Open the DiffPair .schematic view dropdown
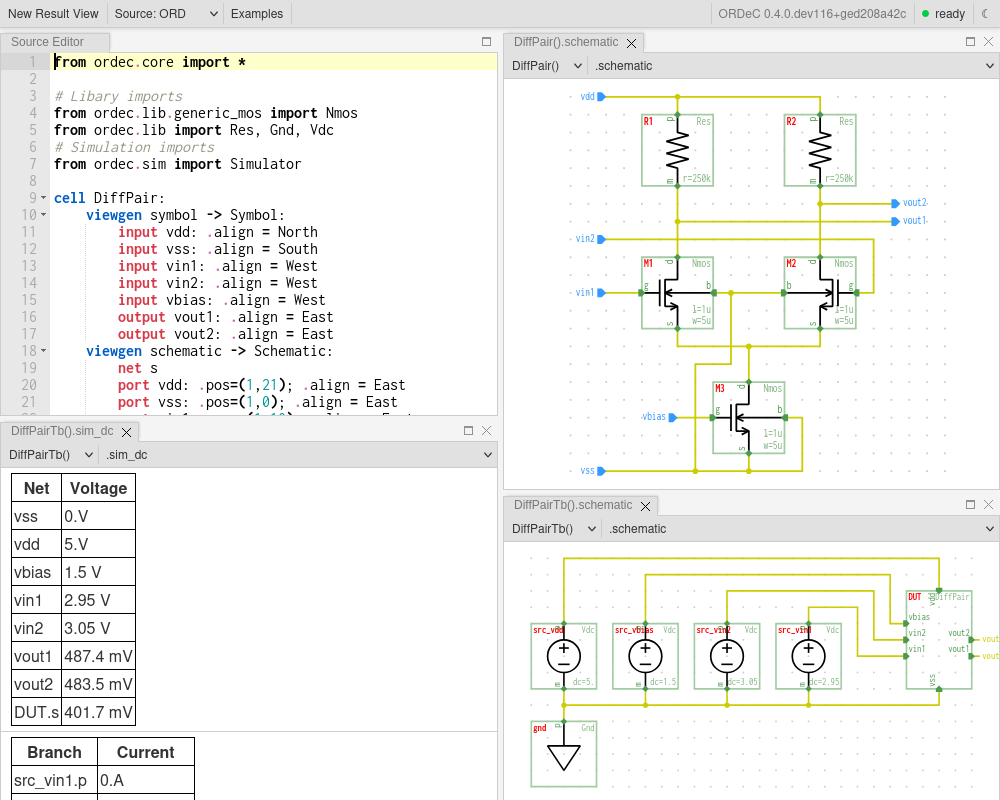Viewport: 1000px width, 800px height. [793, 66]
